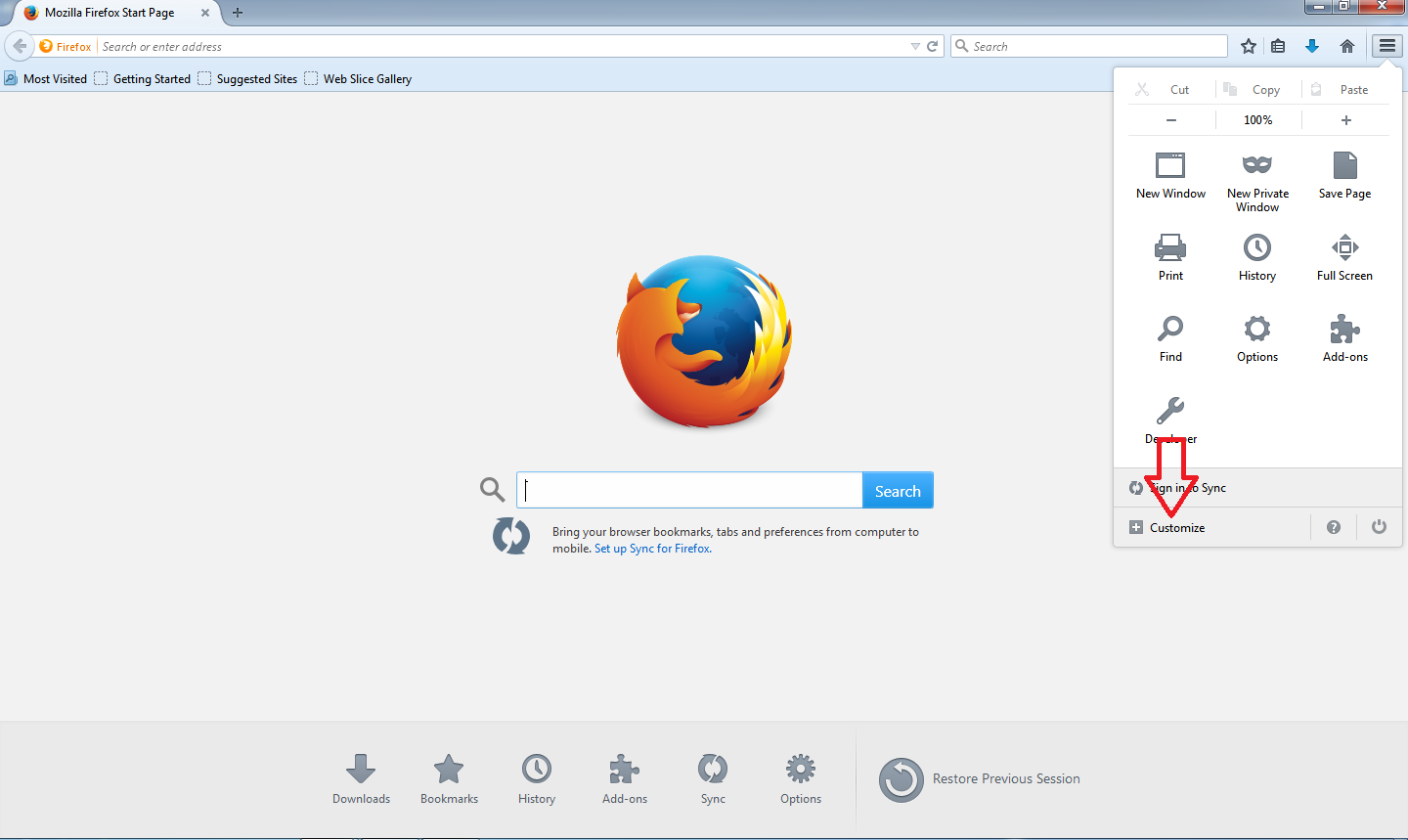Open Find from the menu panel
The image size is (1408, 840).
[1170, 339]
